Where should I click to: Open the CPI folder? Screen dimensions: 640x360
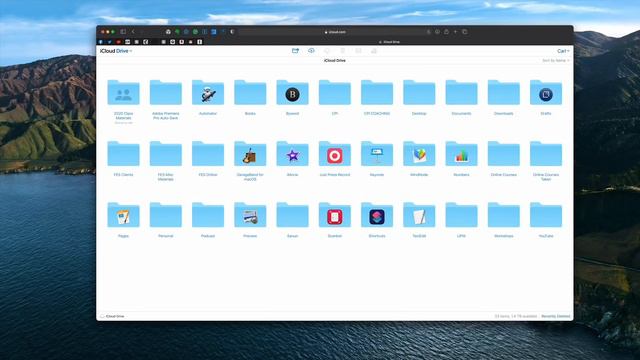tap(335, 93)
